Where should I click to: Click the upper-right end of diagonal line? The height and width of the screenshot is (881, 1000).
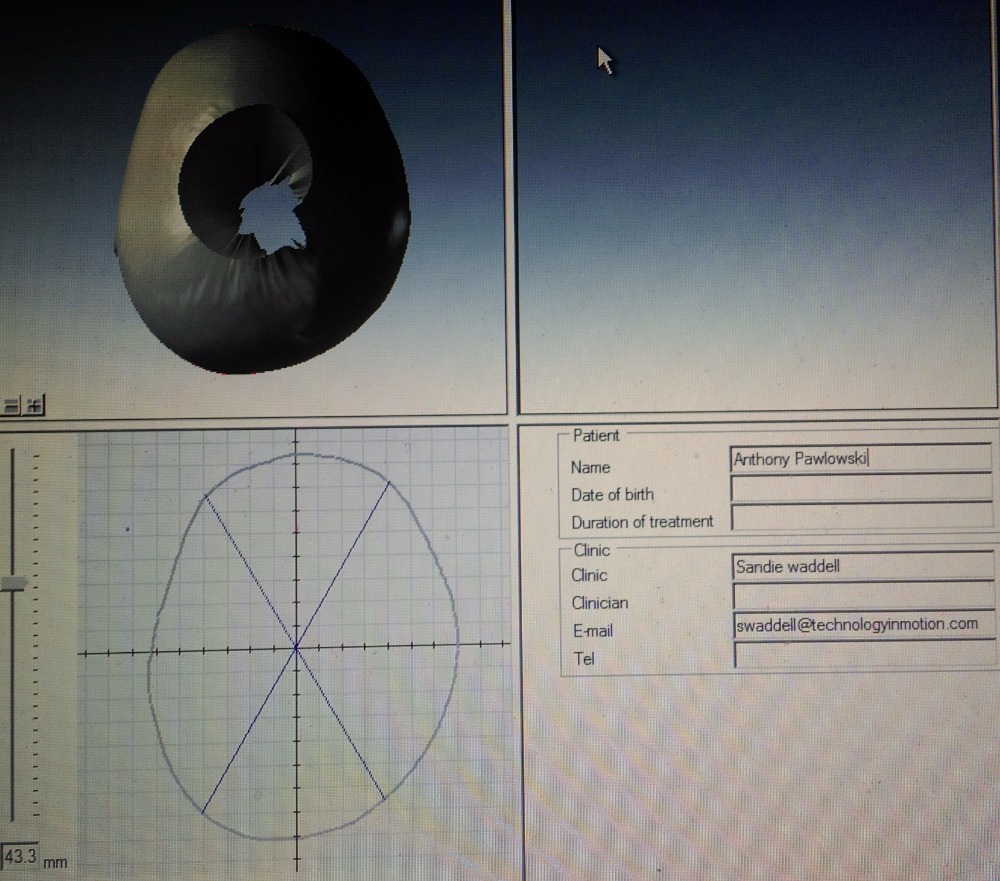tap(389, 484)
